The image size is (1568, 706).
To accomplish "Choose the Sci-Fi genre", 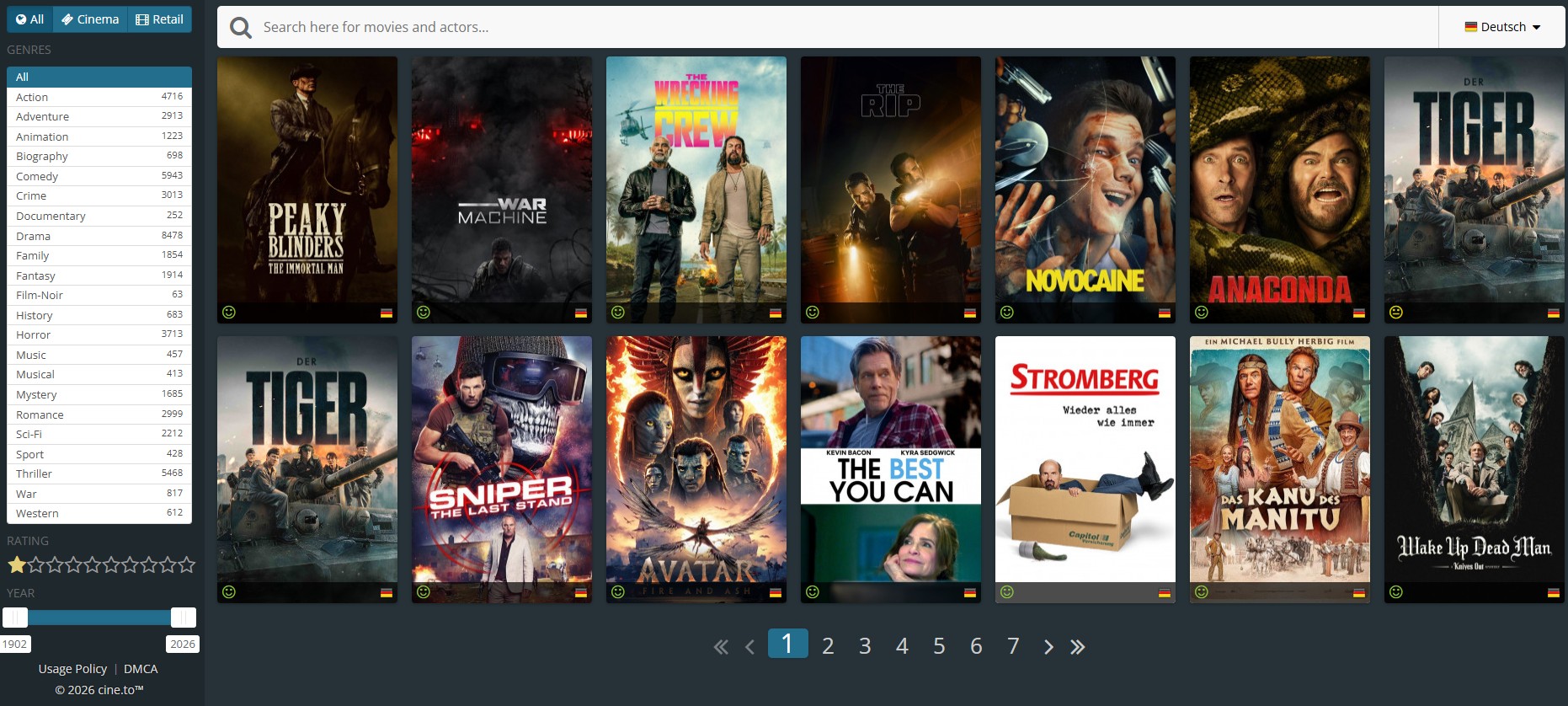I will point(99,434).
